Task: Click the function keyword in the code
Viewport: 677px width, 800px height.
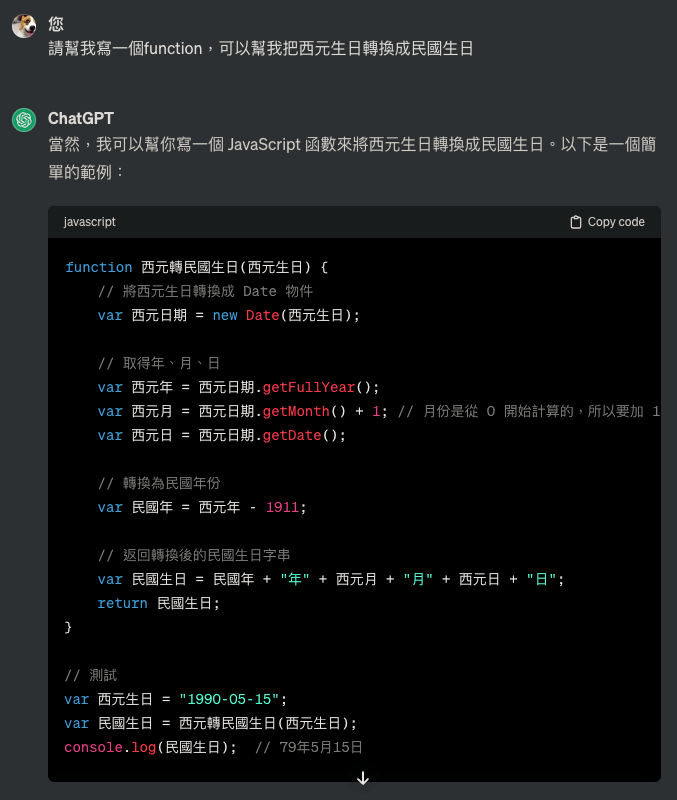Action: pyautogui.click(x=98, y=267)
